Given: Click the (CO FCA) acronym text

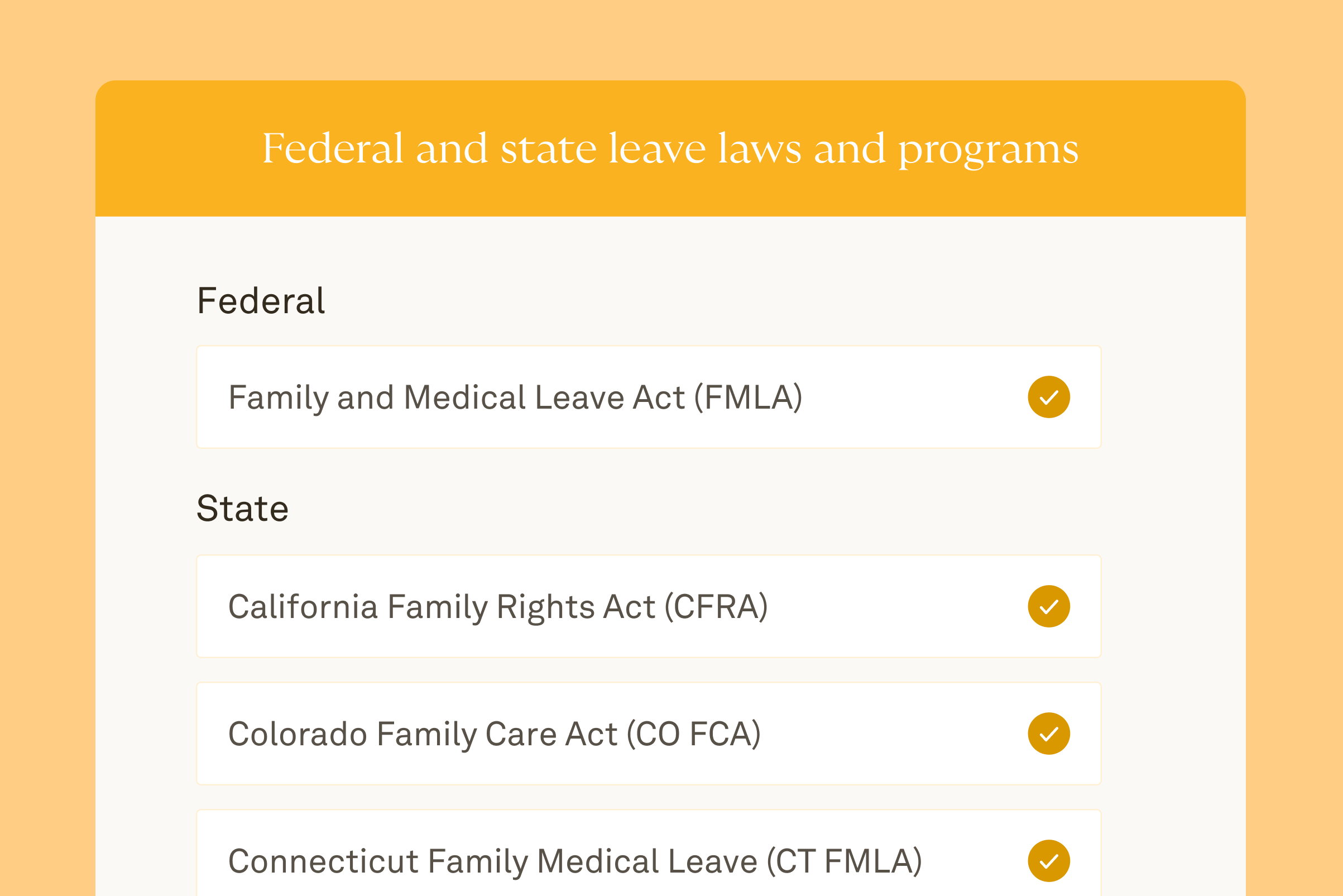Looking at the screenshot, I should click(693, 734).
